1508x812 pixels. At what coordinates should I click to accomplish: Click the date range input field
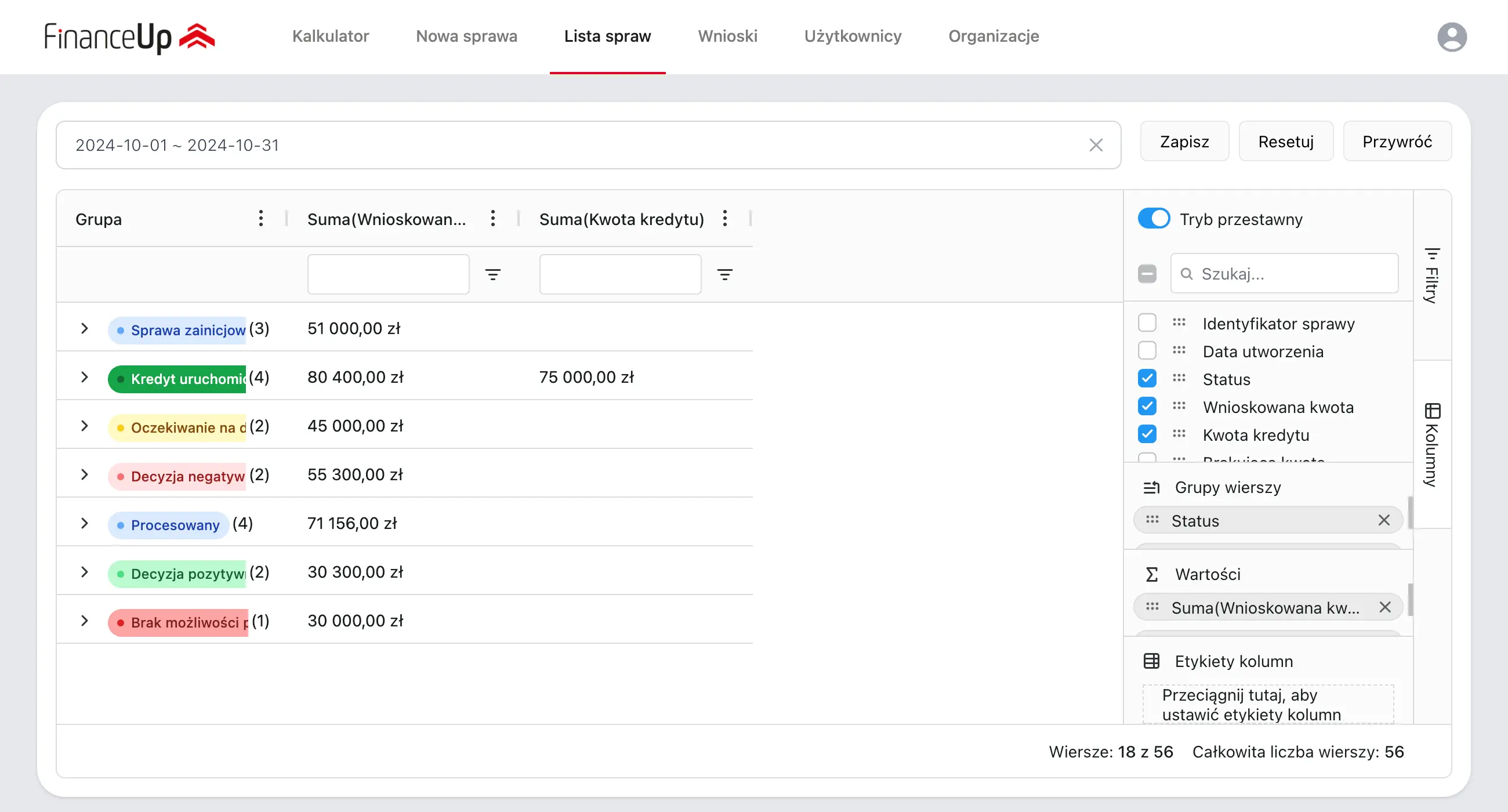(x=588, y=145)
